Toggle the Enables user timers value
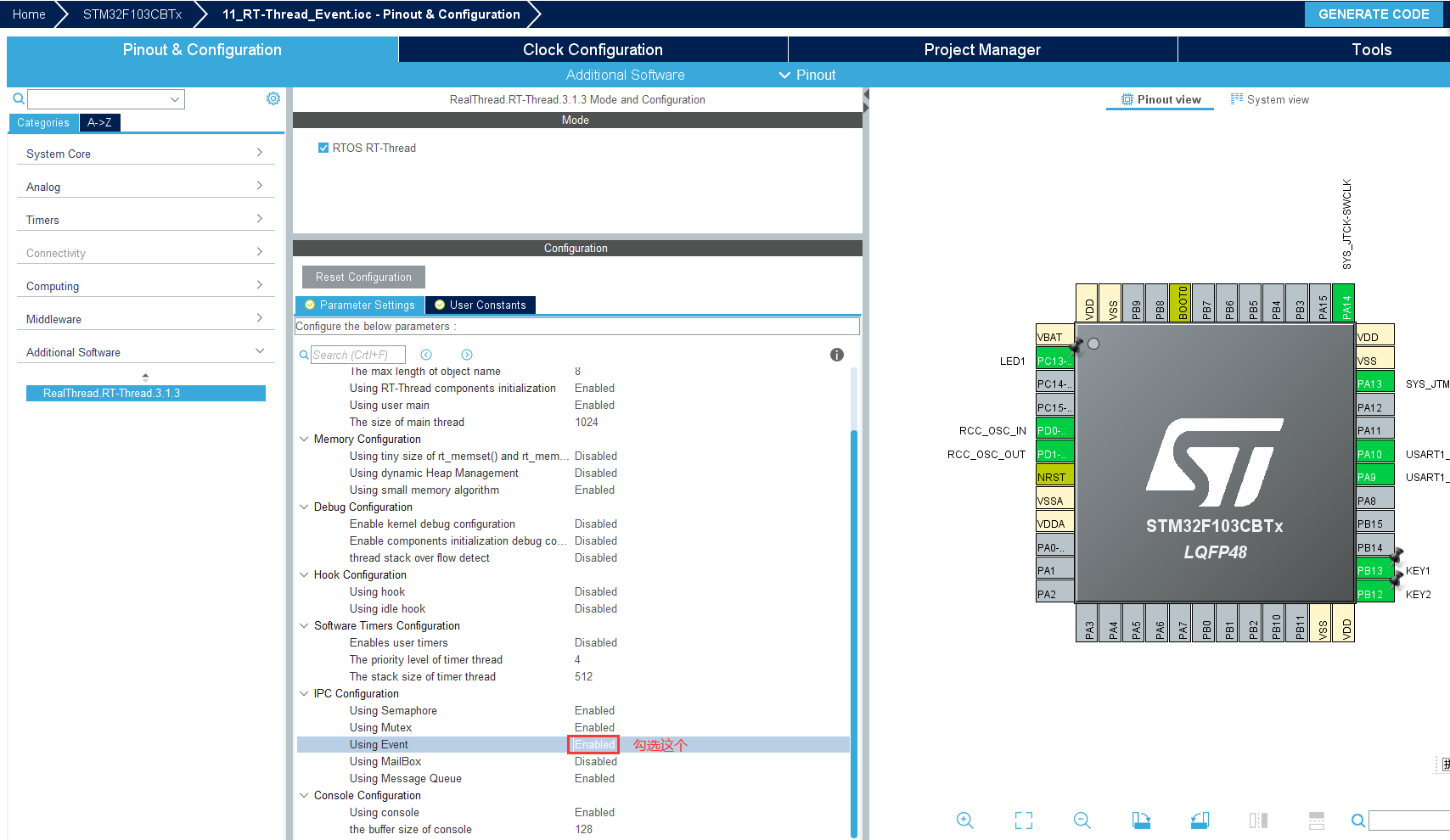The height and width of the screenshot is (840, 1450). (596, 642)
